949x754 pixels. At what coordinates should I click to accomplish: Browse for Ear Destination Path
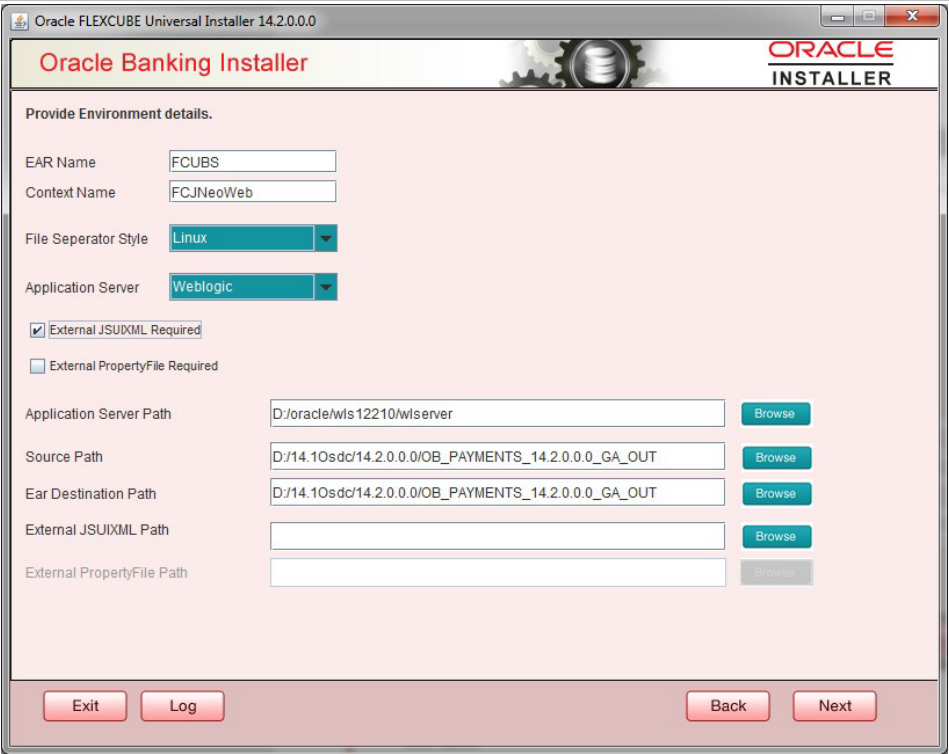pos(776,494)
